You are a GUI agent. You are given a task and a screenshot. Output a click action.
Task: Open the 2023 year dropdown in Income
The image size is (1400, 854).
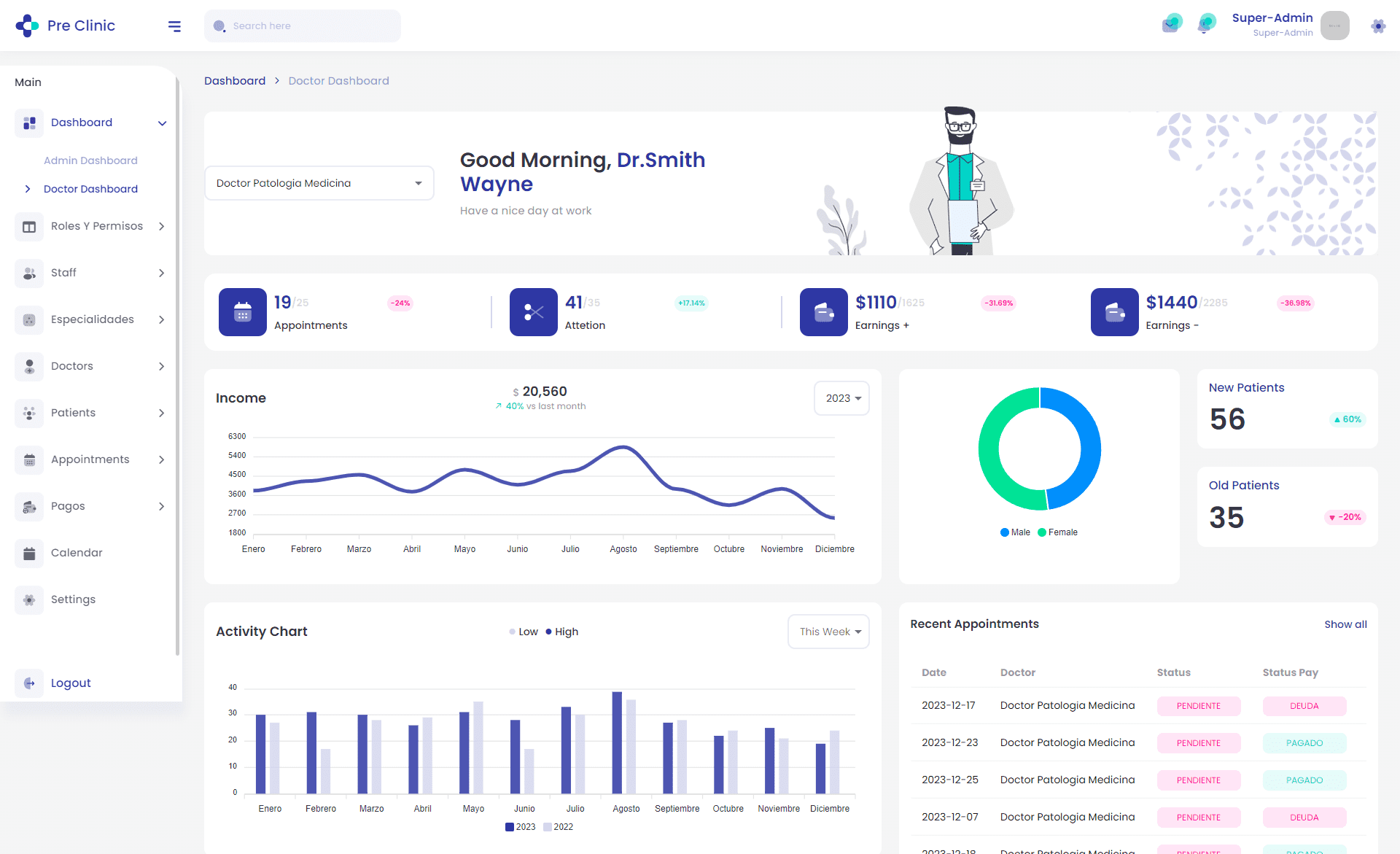841,398
